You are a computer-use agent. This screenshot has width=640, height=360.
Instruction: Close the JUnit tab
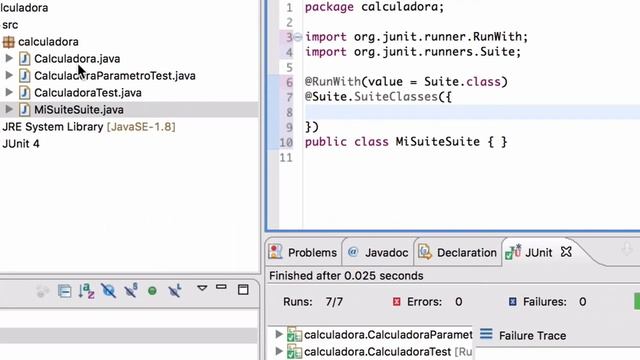(x=566, y=252)
